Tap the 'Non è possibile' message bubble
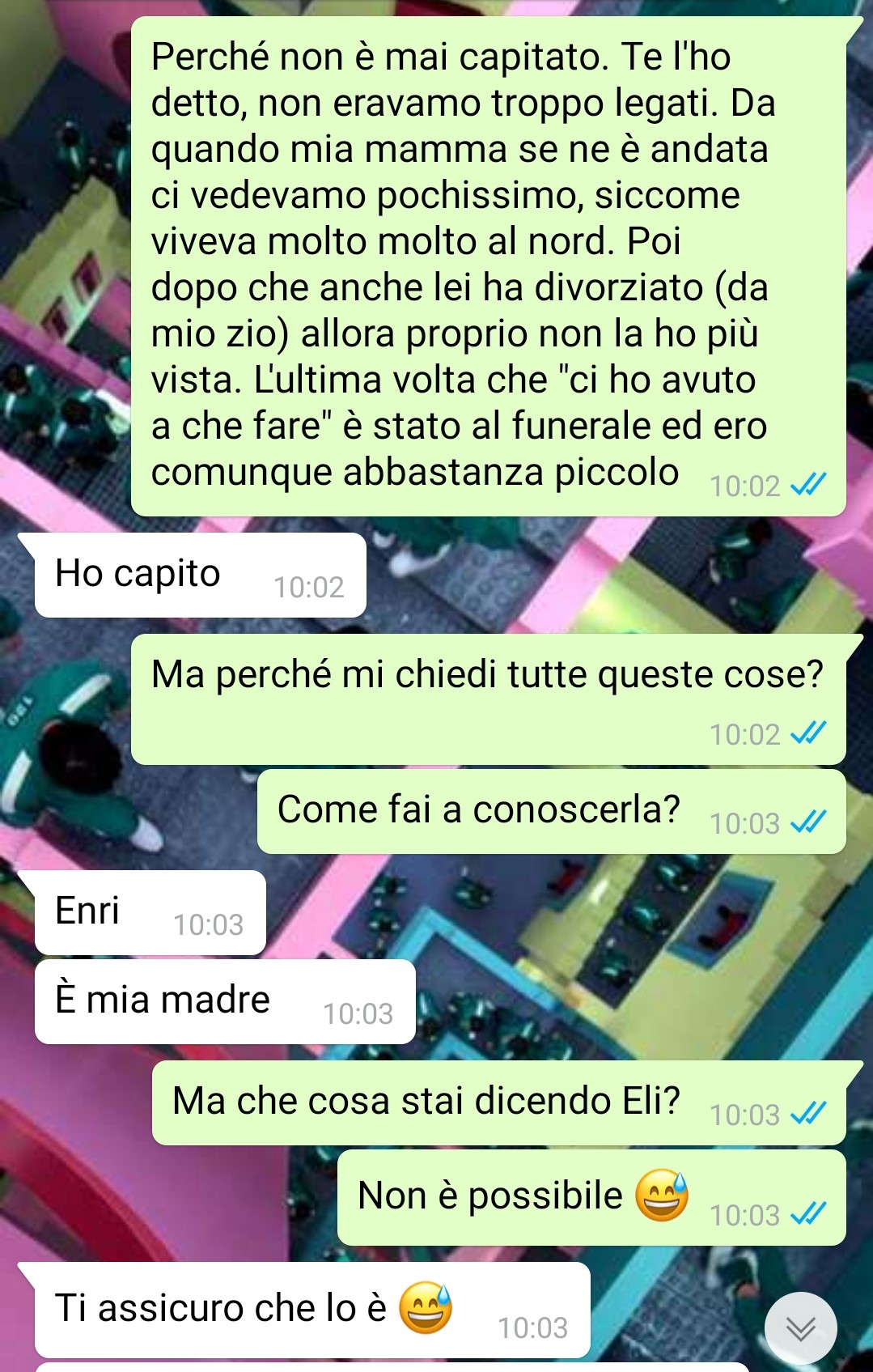Screen dimensions: 873x1372 (x=591, y=1198)
